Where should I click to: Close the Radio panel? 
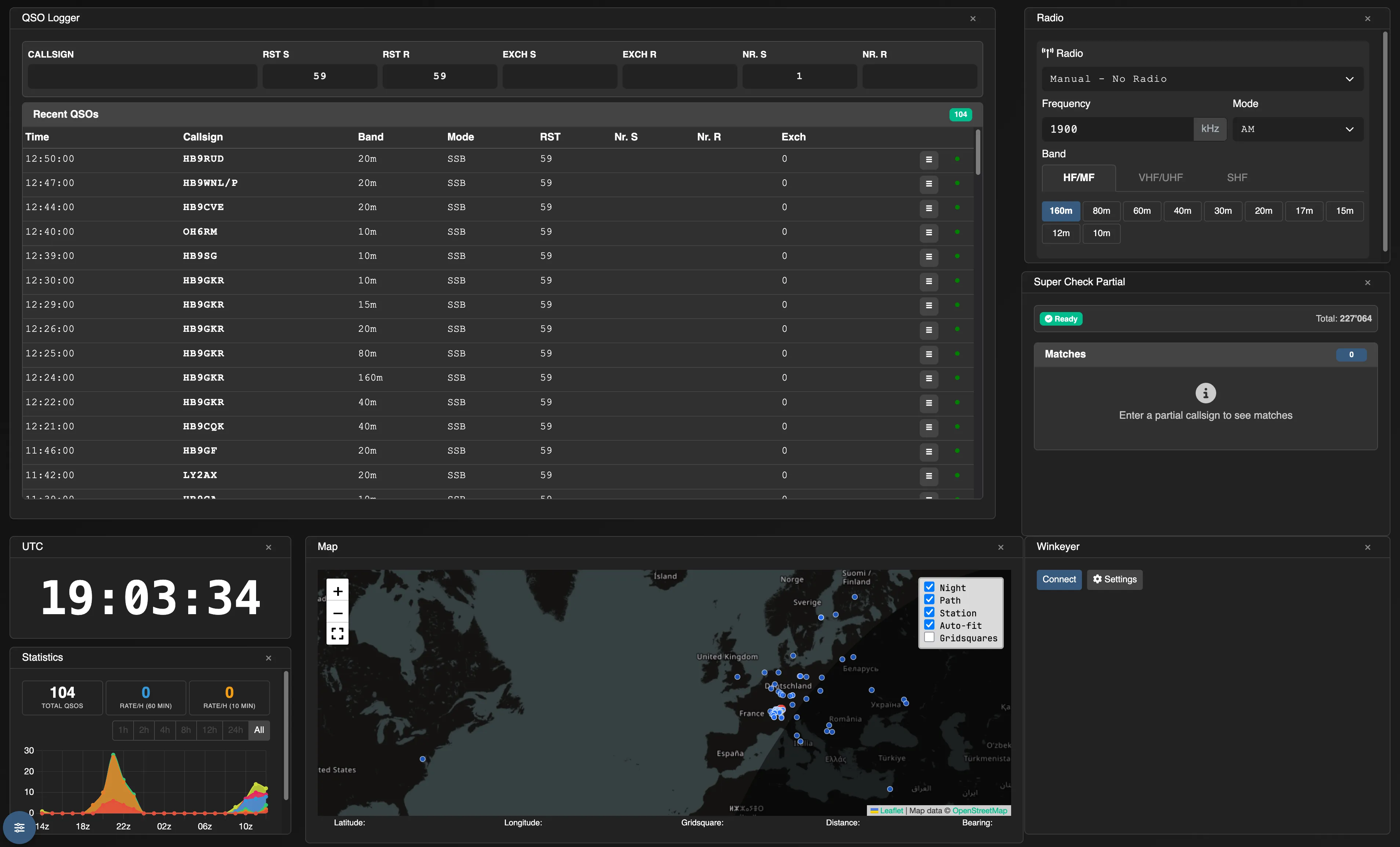click(1368, 19)
